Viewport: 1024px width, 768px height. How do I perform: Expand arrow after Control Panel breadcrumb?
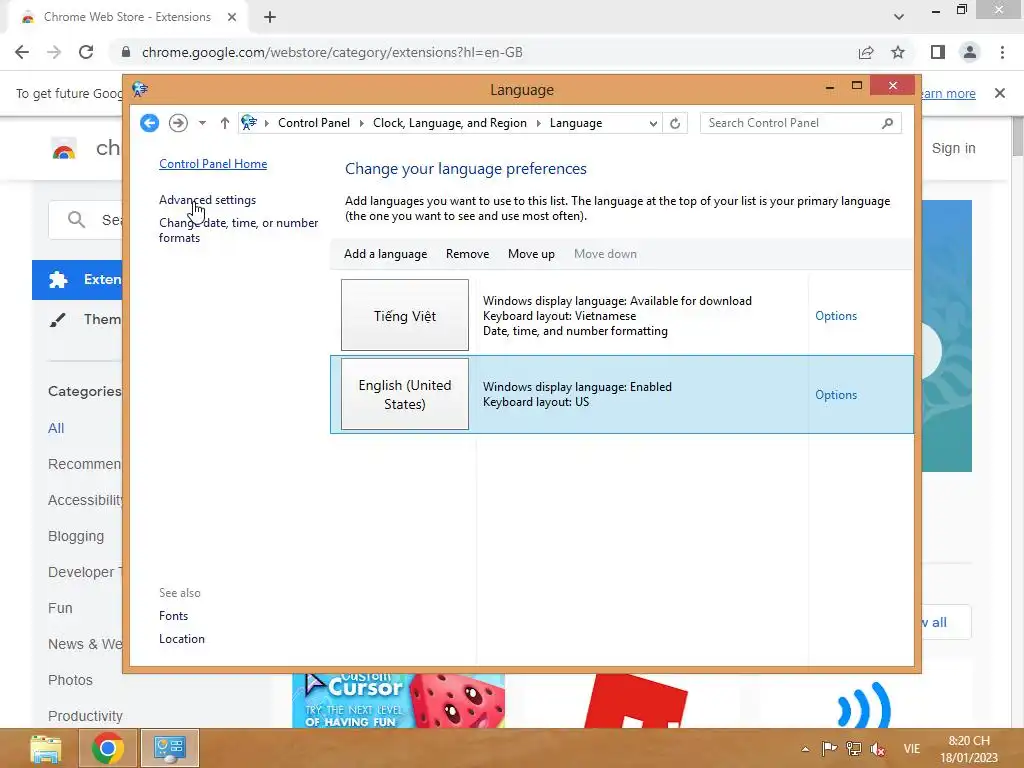coord(361,123)
